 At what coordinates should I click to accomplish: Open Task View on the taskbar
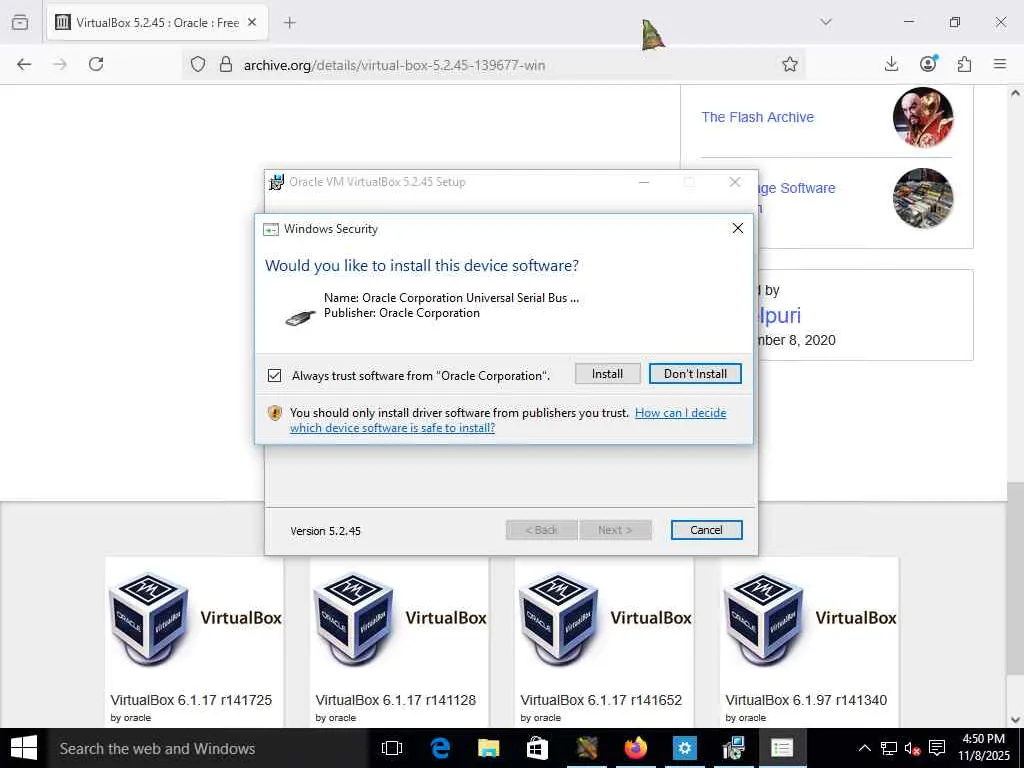(x=392, y=748)
